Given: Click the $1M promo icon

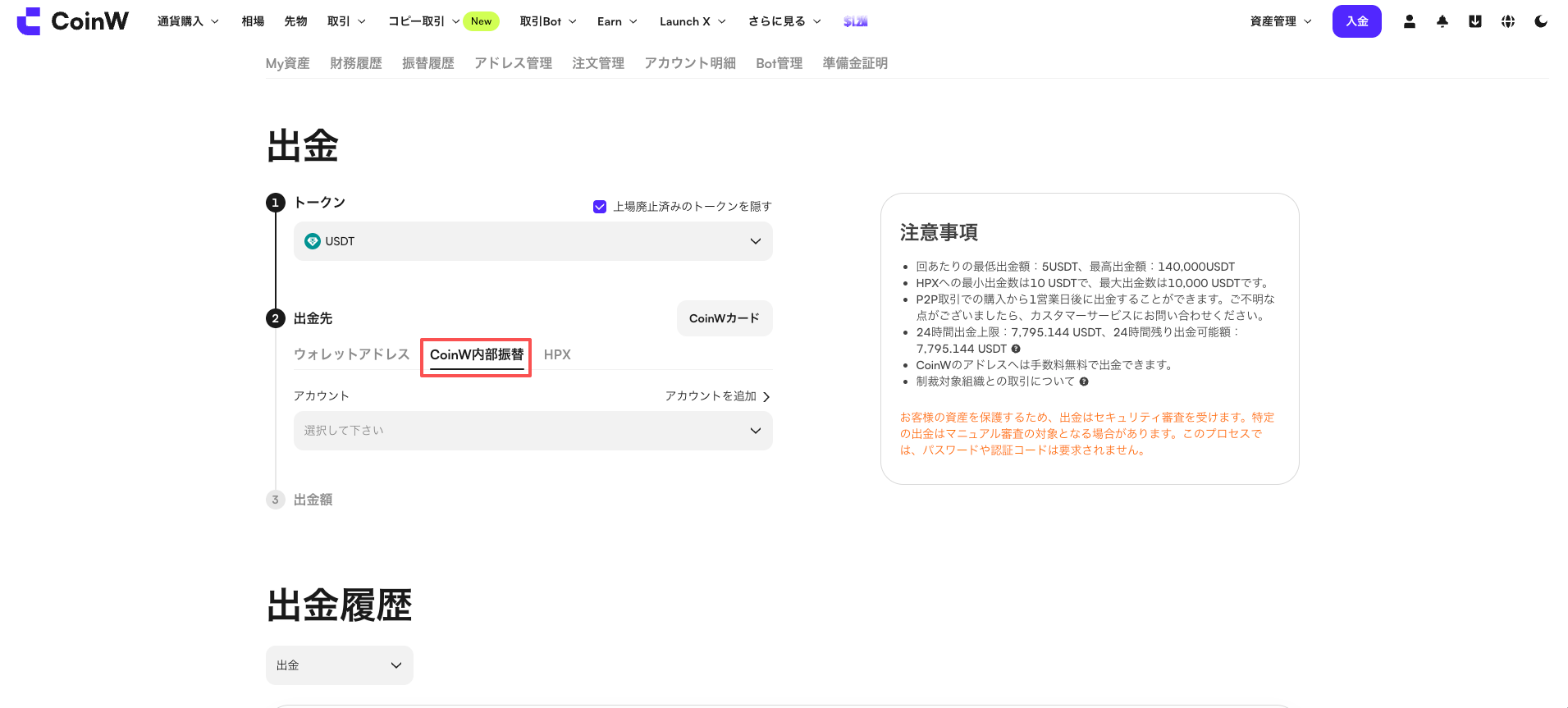Looking at the screenshot, I should pos(856,21).
